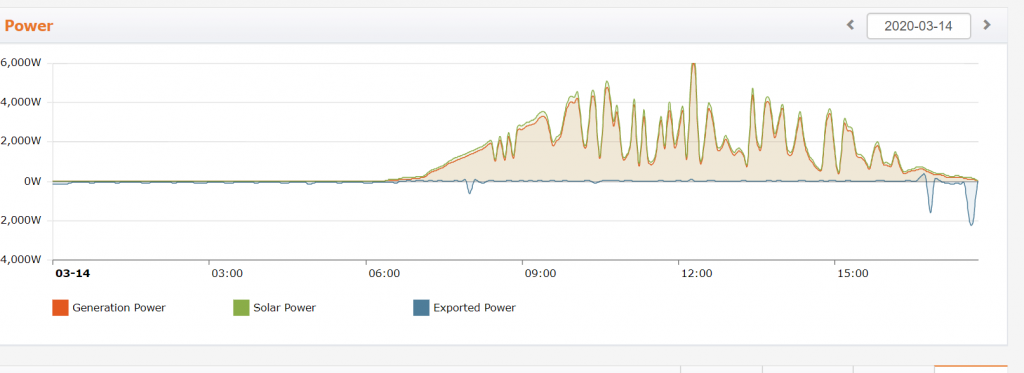Click the deepest exported power dip at chart end
1024x373 pixels.
pos(972,224)
